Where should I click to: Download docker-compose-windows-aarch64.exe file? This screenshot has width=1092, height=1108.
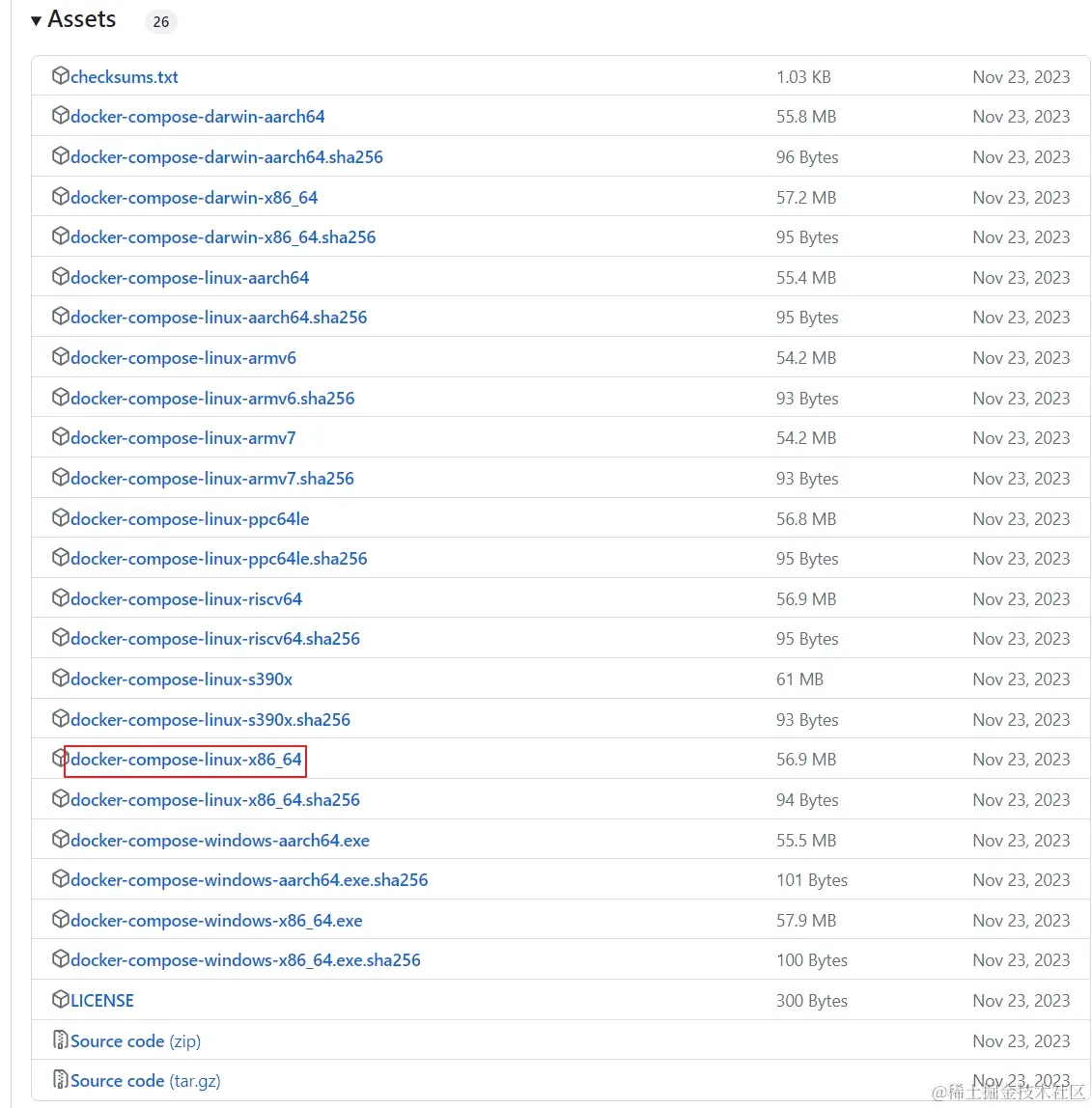pos(220,841)
